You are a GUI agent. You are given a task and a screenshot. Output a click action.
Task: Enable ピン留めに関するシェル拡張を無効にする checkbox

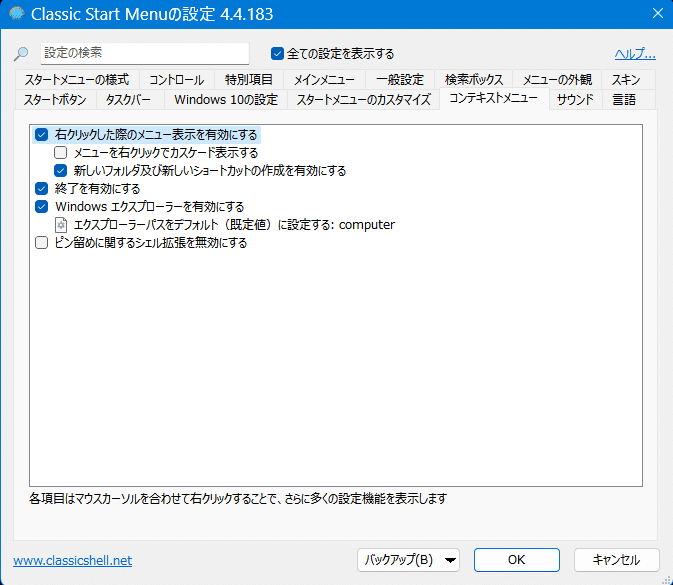point(41,243)
